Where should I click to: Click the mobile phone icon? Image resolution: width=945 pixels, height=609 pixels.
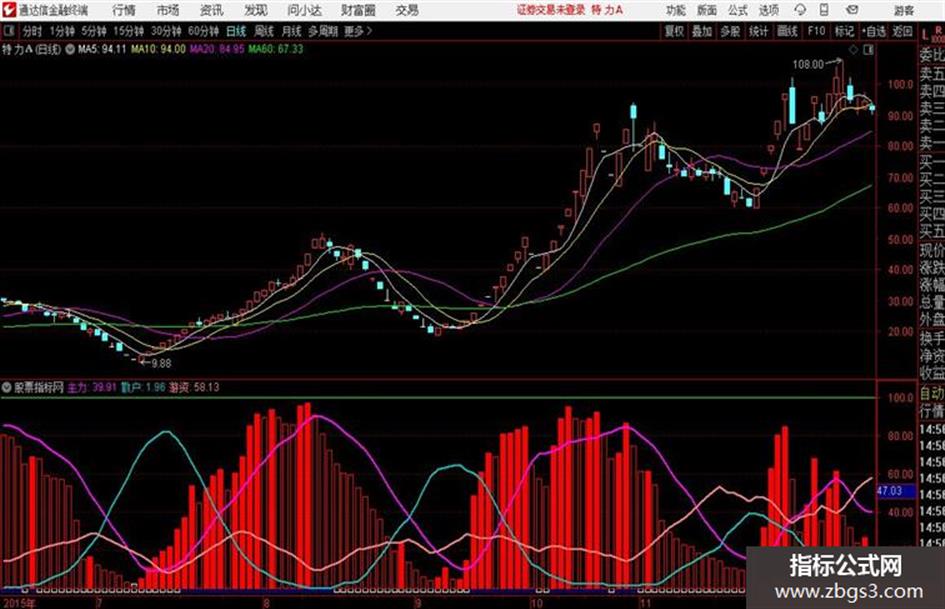pyautogui.click(x=824, y=10)
